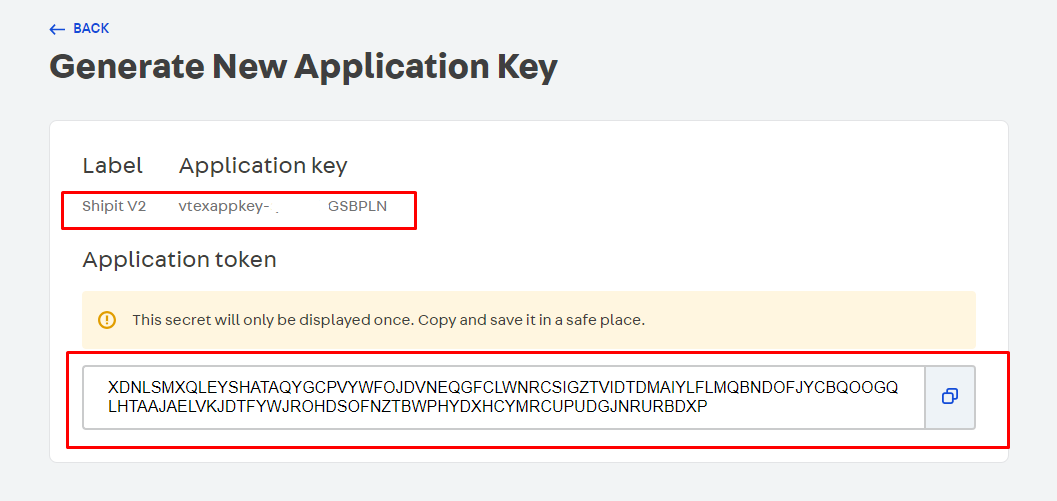Click the token line starting with LHTAAJAE
This screenshot has height=501, width=1057.
[407, 407]
